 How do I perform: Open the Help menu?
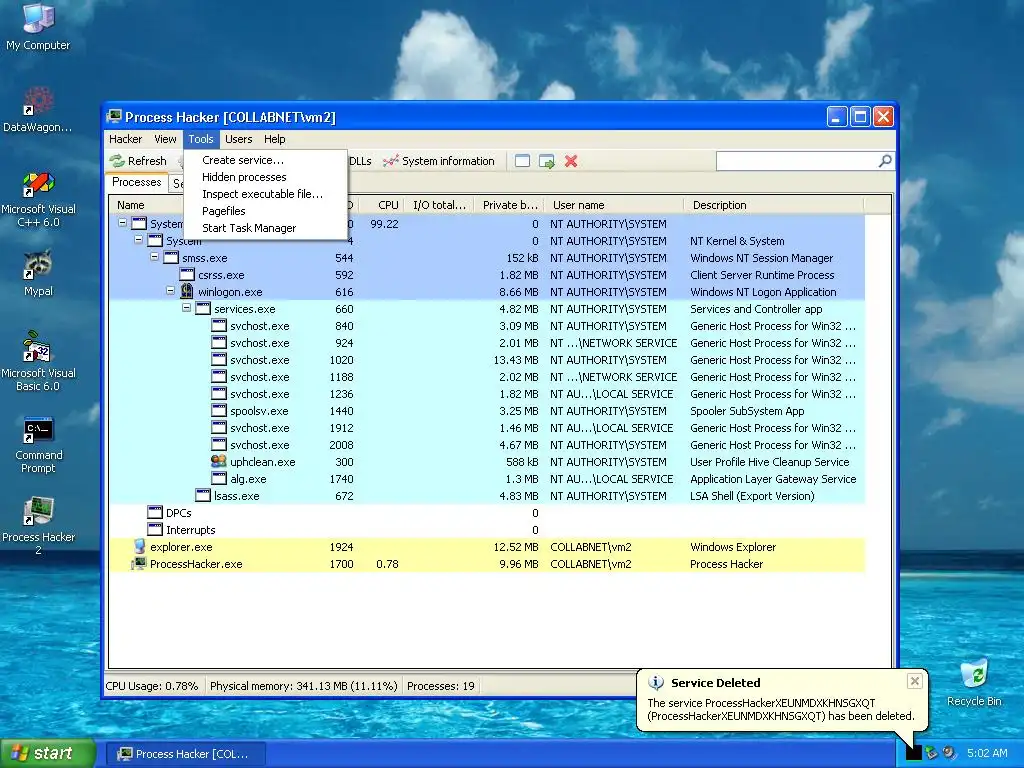[x=274, y=139]
